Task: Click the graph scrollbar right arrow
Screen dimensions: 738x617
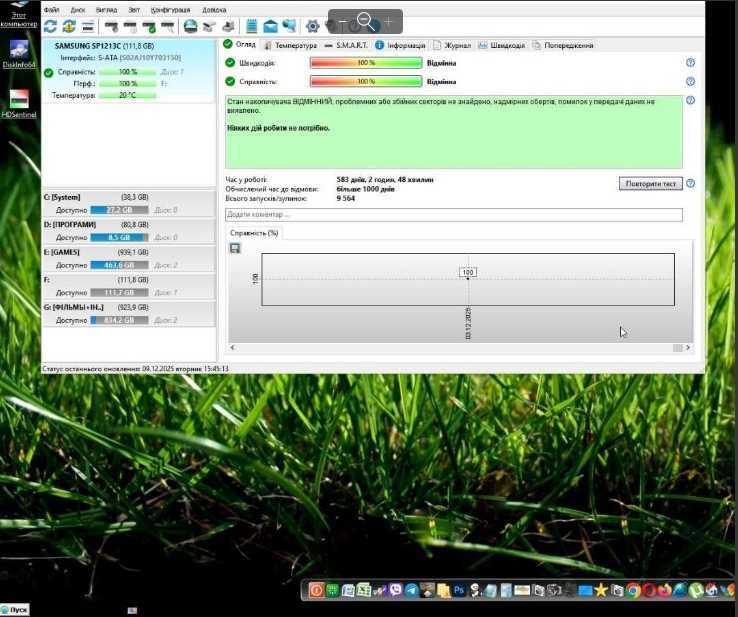Action: click(688, 348)
